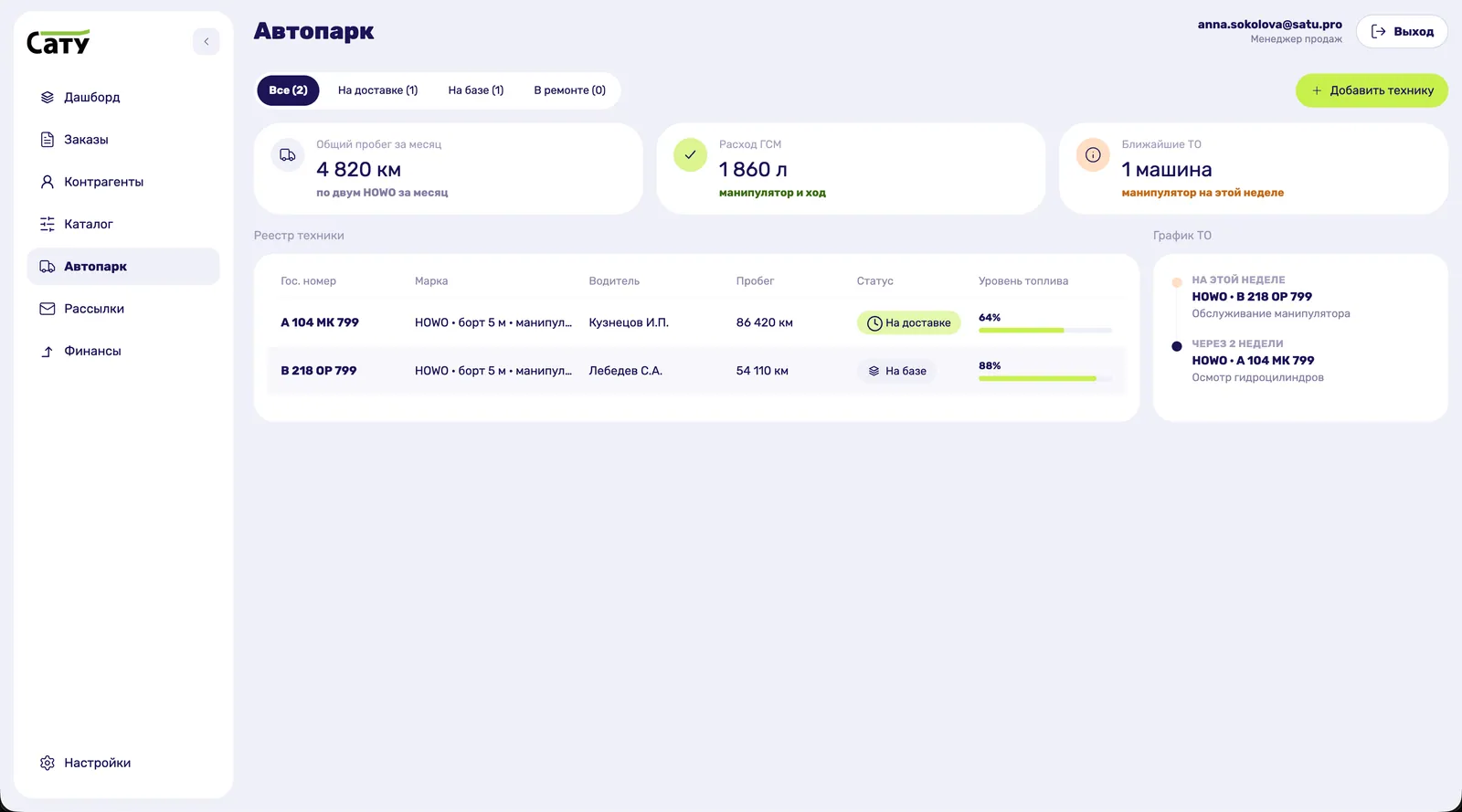Click the Добавить технику button label

click(x=1382, y=90)
